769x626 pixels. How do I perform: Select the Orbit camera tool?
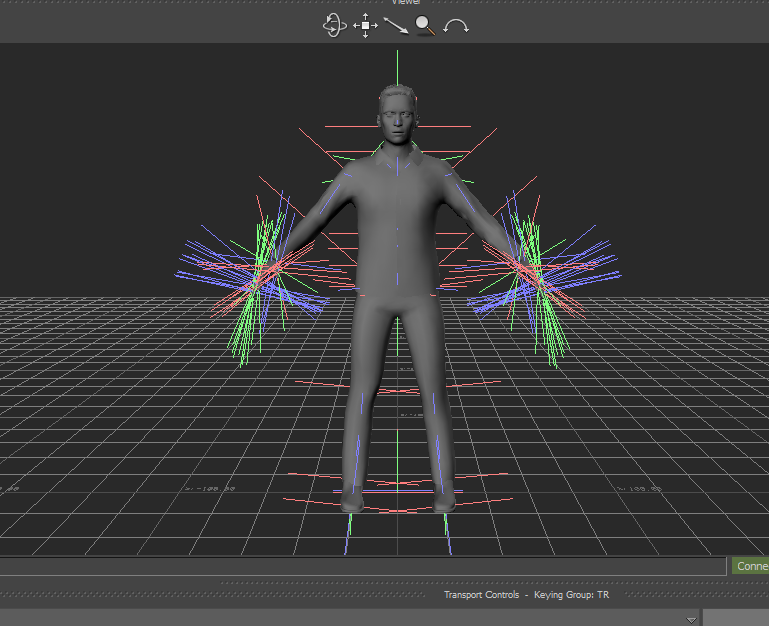coord(334,25)
